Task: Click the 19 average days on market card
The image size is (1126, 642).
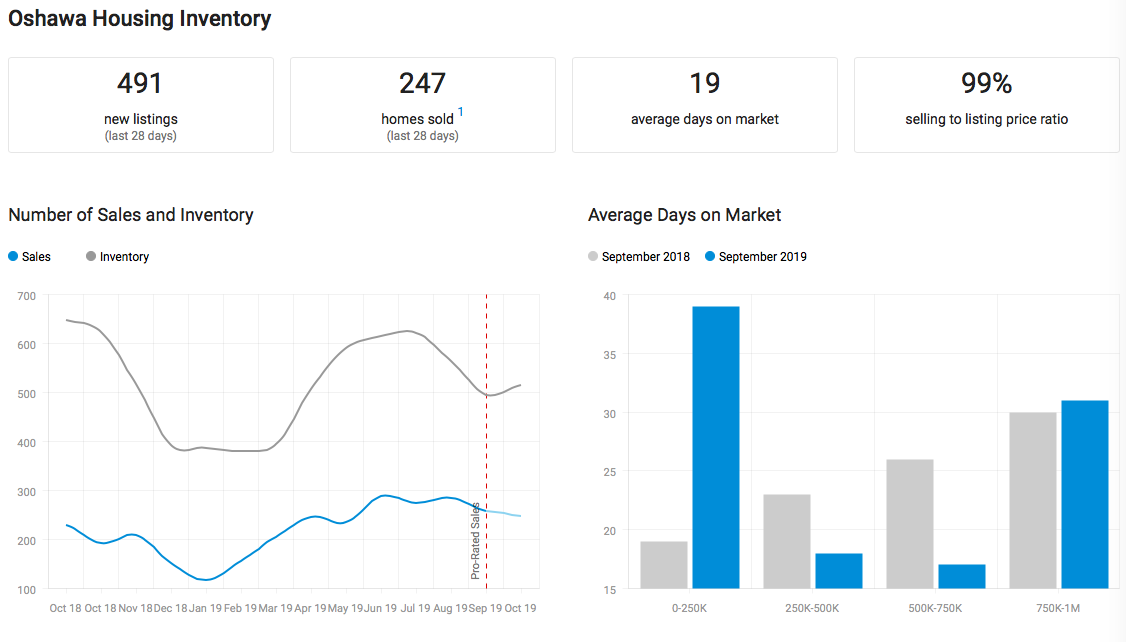Action: (x=705, y=105)
